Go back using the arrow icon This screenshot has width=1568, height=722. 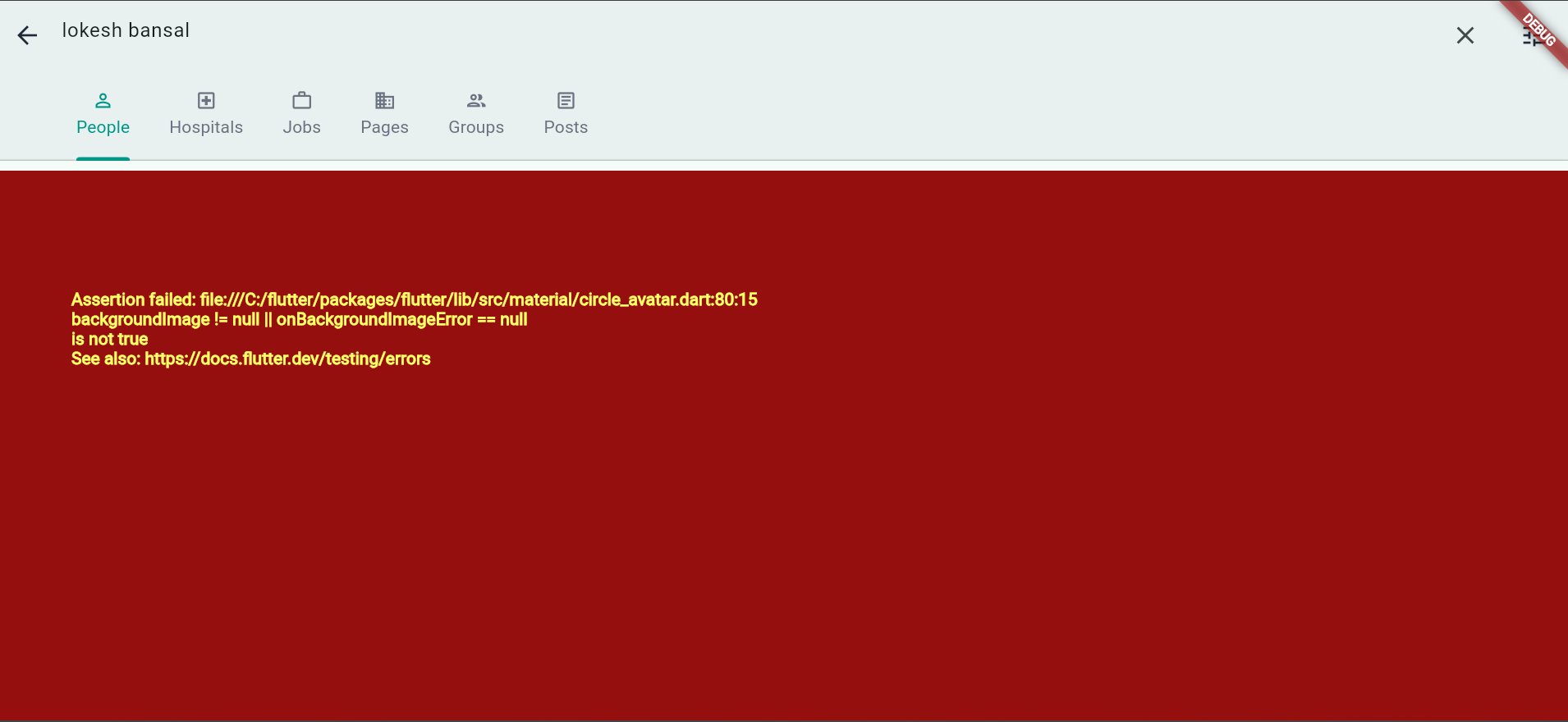[x=27, y=35]
